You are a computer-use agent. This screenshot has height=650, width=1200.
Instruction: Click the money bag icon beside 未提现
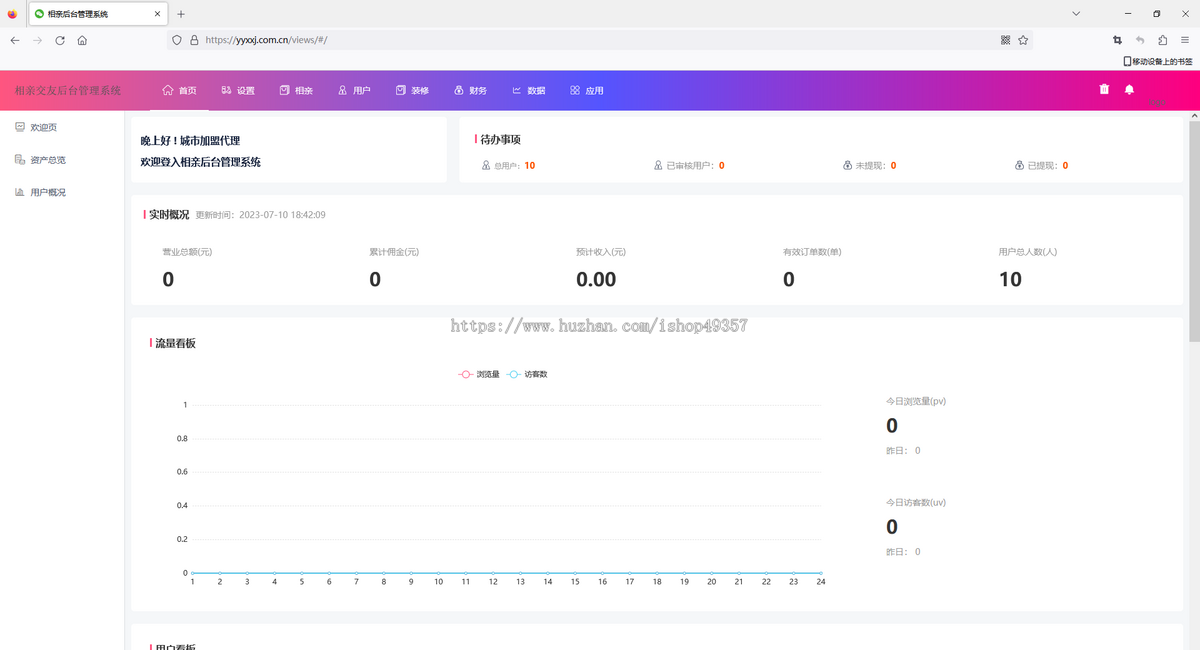(x=846, y=165)
